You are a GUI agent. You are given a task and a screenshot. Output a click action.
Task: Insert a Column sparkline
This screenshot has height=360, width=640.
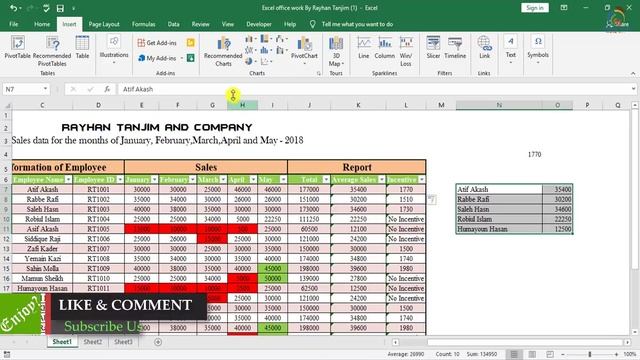[384, 47]
